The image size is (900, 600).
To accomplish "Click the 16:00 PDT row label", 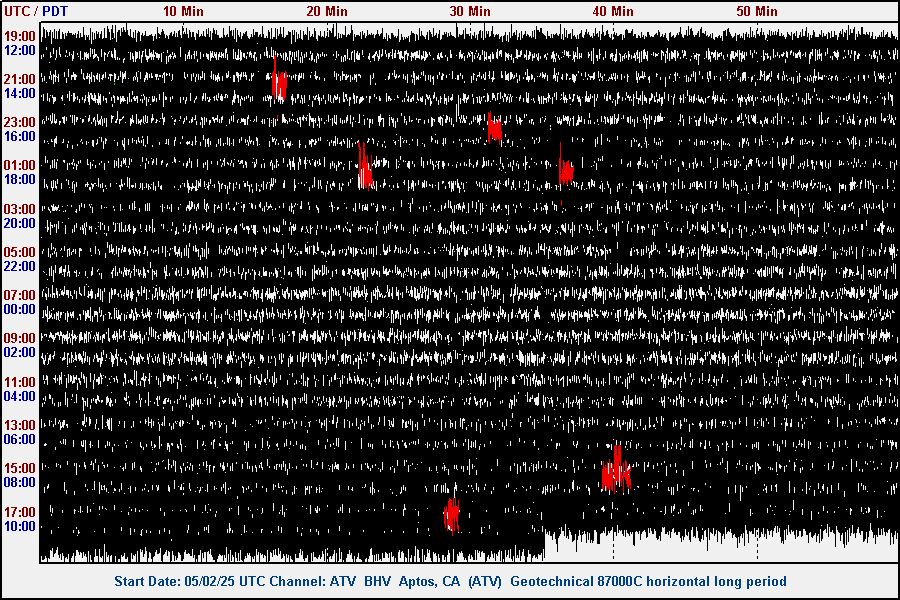I will coord(20,137).
